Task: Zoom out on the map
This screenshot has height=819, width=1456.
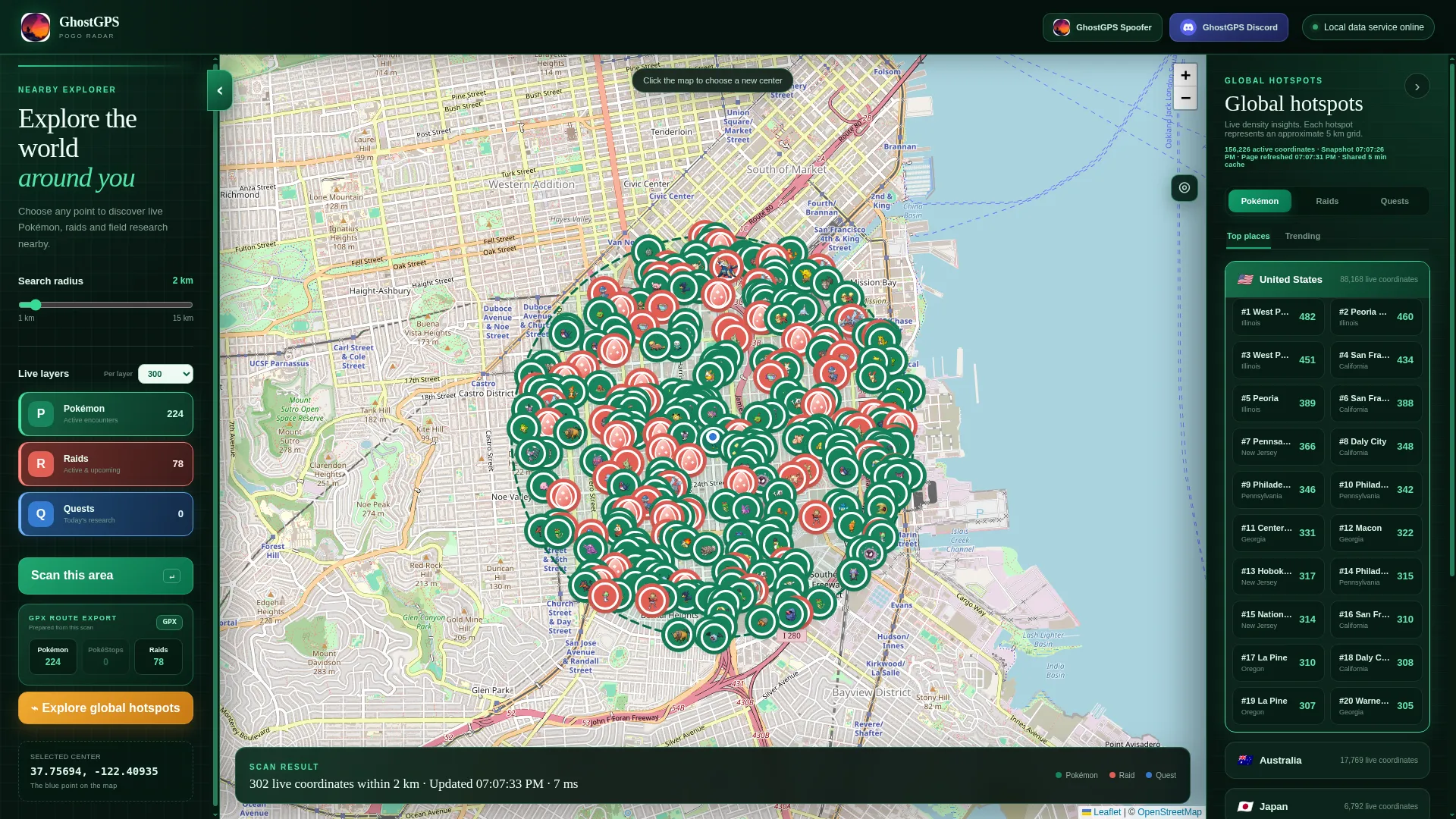Action: pyautogui.click(x=1185, y=99)
